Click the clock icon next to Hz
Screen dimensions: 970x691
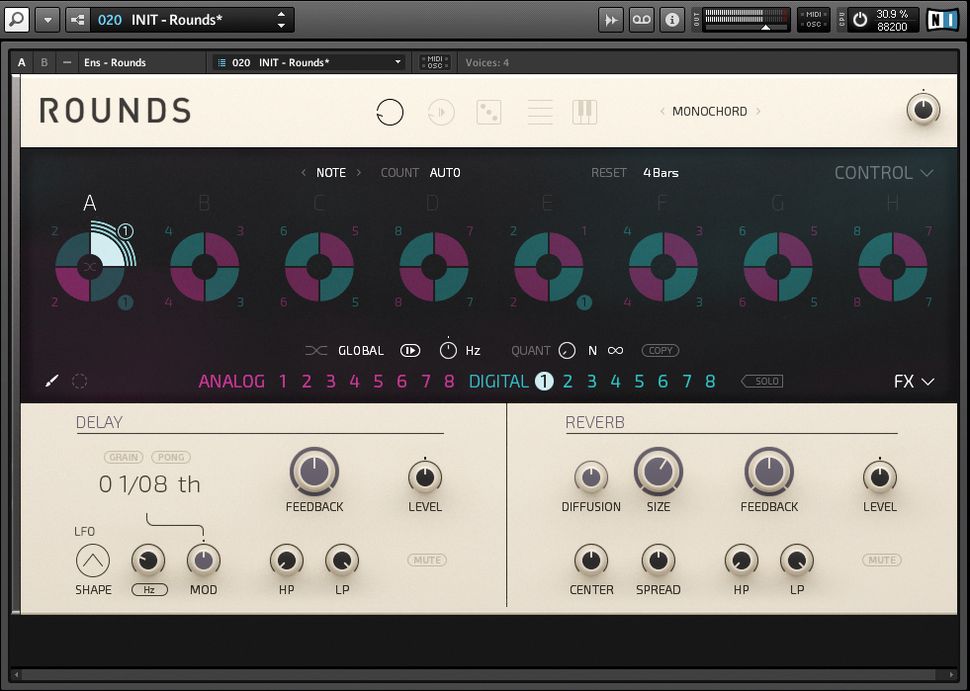click(x=449, y=350)
